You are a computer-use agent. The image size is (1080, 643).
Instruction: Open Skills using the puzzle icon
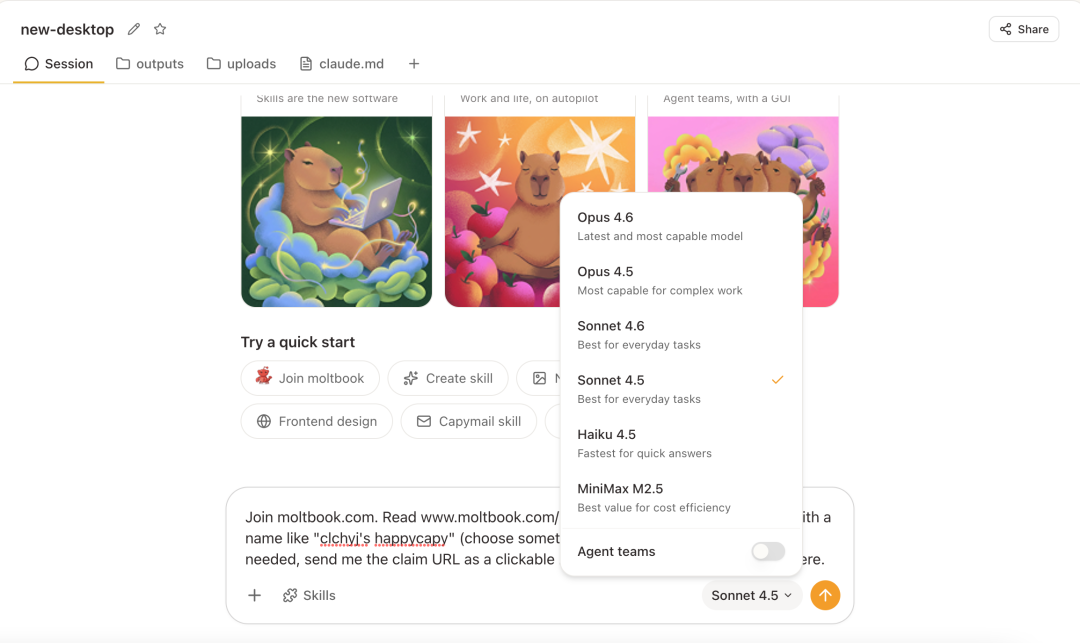tap(309, 595)
